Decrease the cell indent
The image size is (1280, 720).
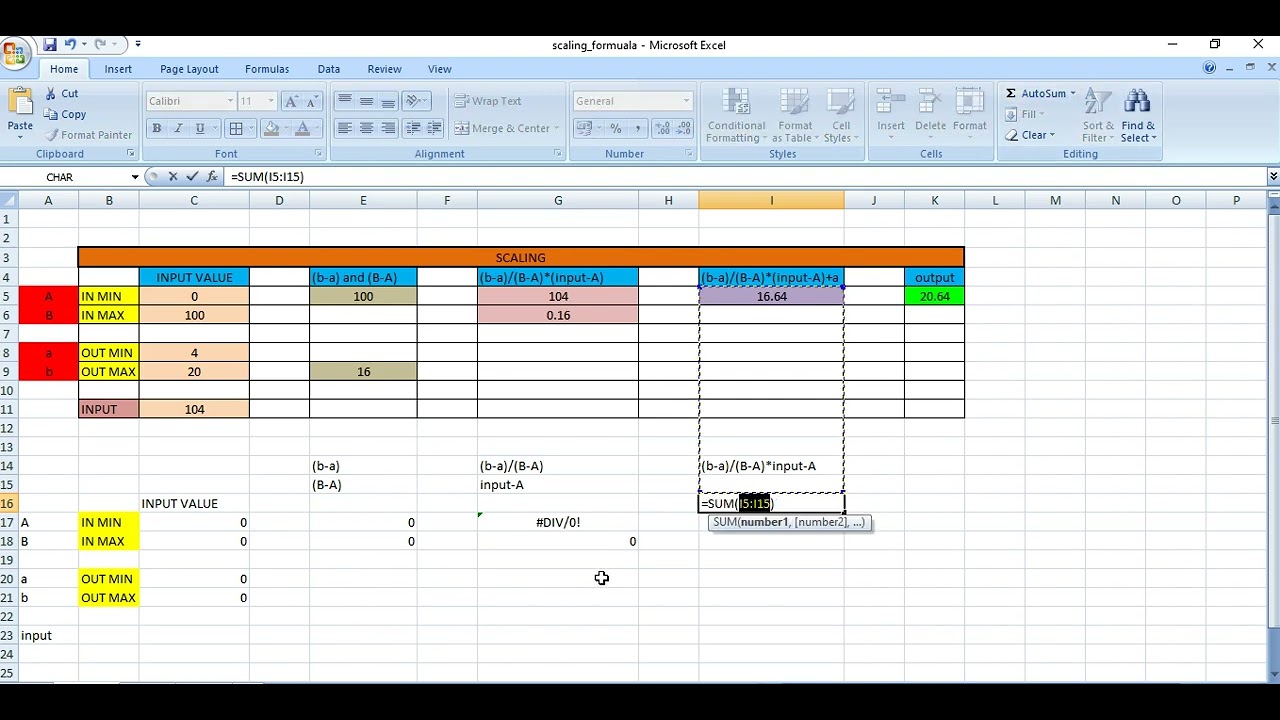tap(415, 128)
